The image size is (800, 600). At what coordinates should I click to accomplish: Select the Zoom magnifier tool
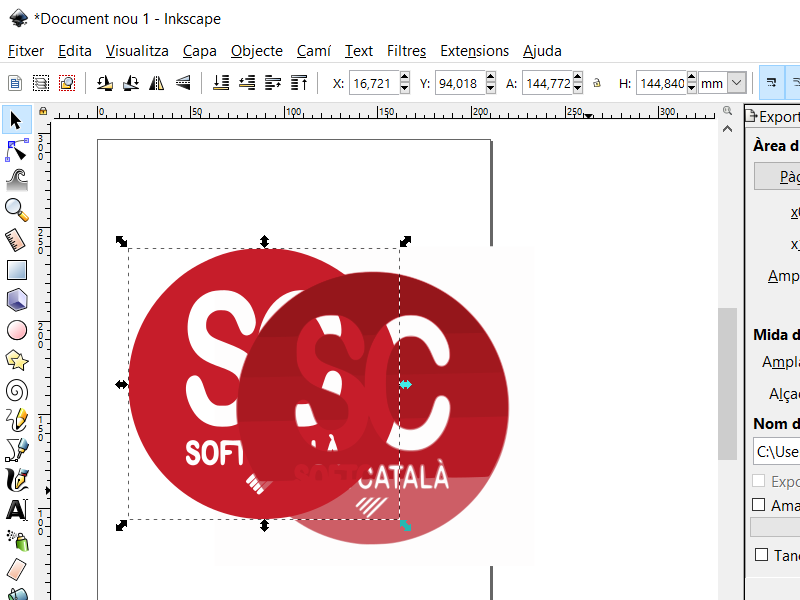click(16, 210)
